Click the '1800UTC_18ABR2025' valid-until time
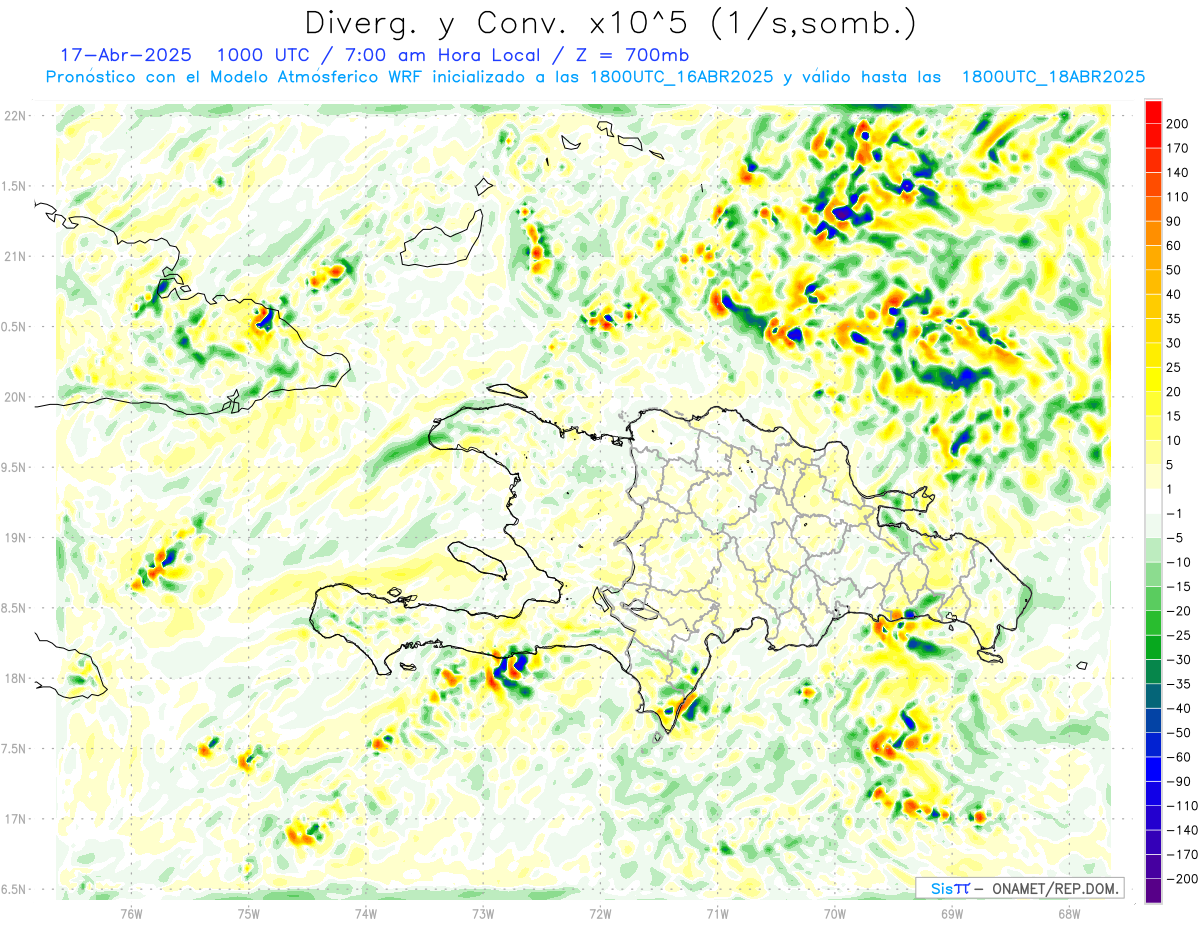 (x=1053, y=77)
